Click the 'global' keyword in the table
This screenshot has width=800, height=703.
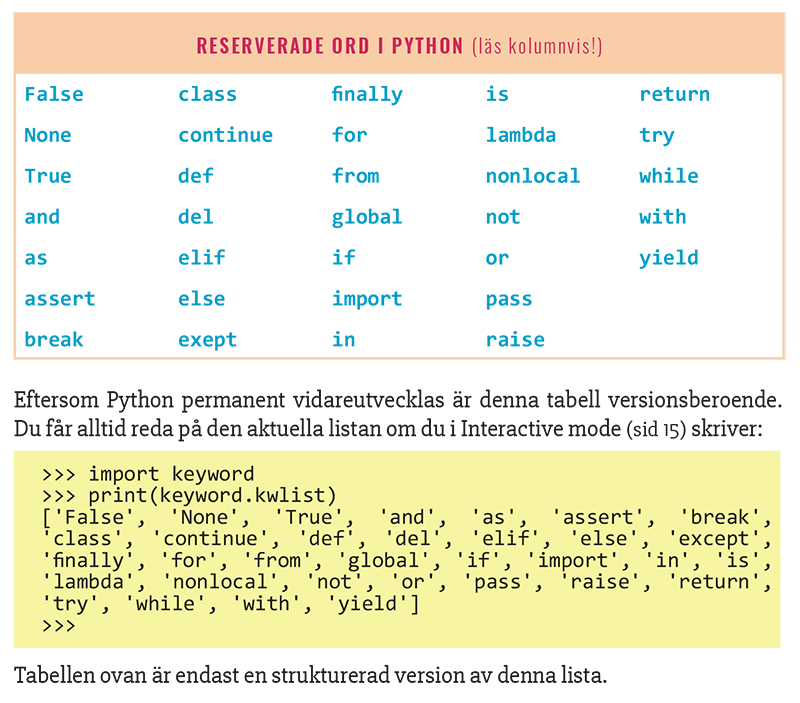[367, 217]
